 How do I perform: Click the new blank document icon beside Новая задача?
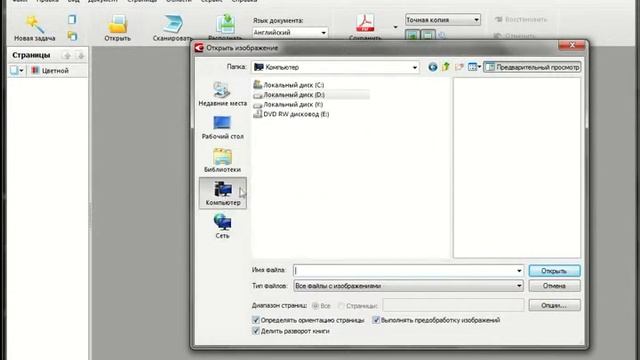click(72, 20)
